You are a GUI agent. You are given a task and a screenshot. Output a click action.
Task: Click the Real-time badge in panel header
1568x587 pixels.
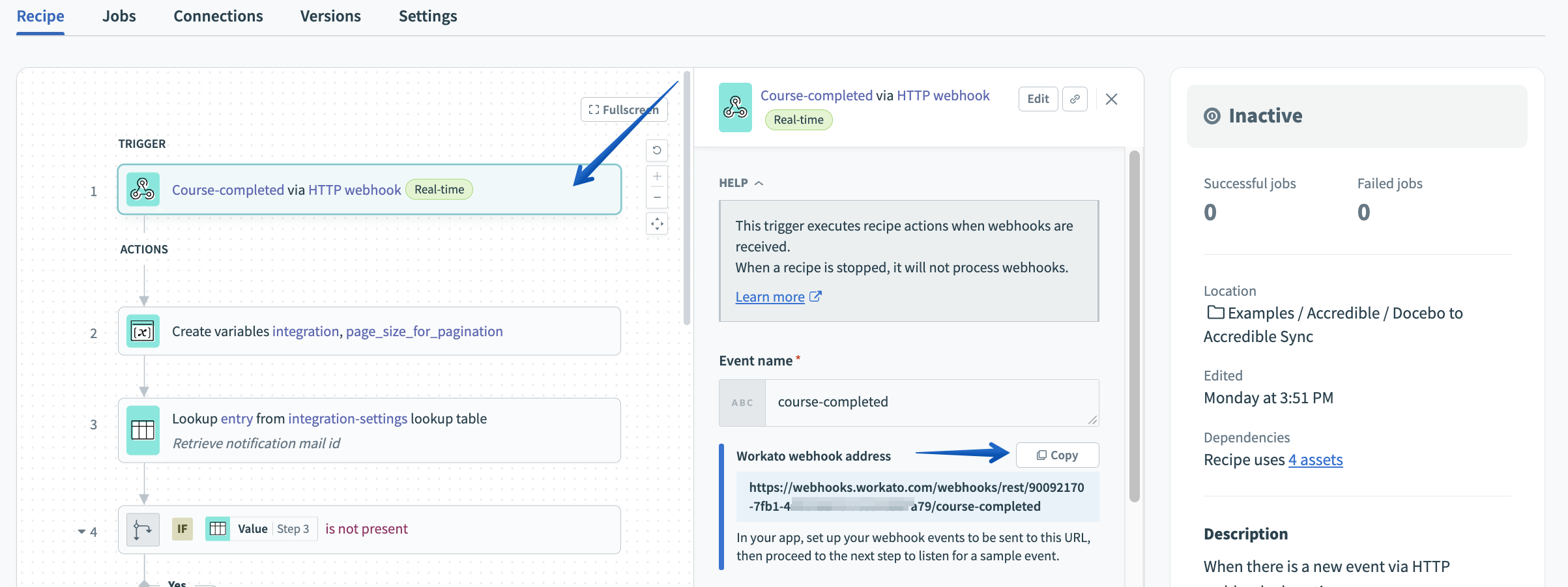pyautogui.click(x=798, y=120)
